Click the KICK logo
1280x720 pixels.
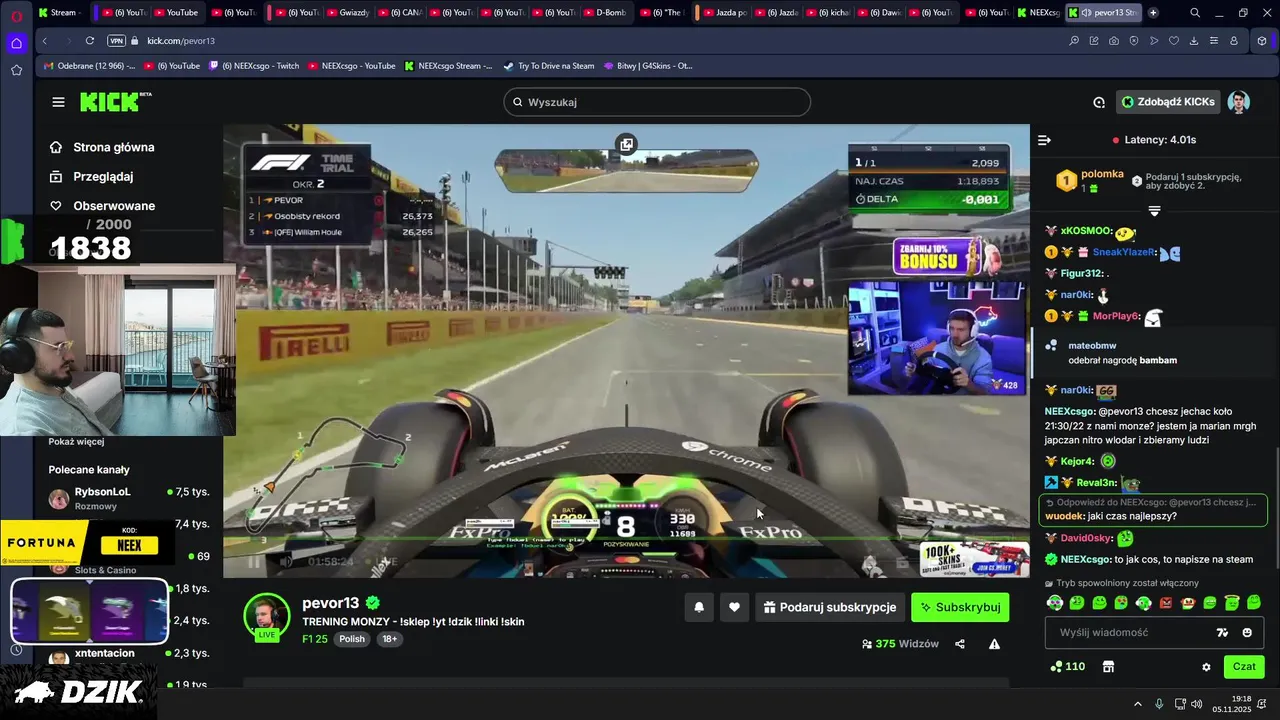[115, 102]
